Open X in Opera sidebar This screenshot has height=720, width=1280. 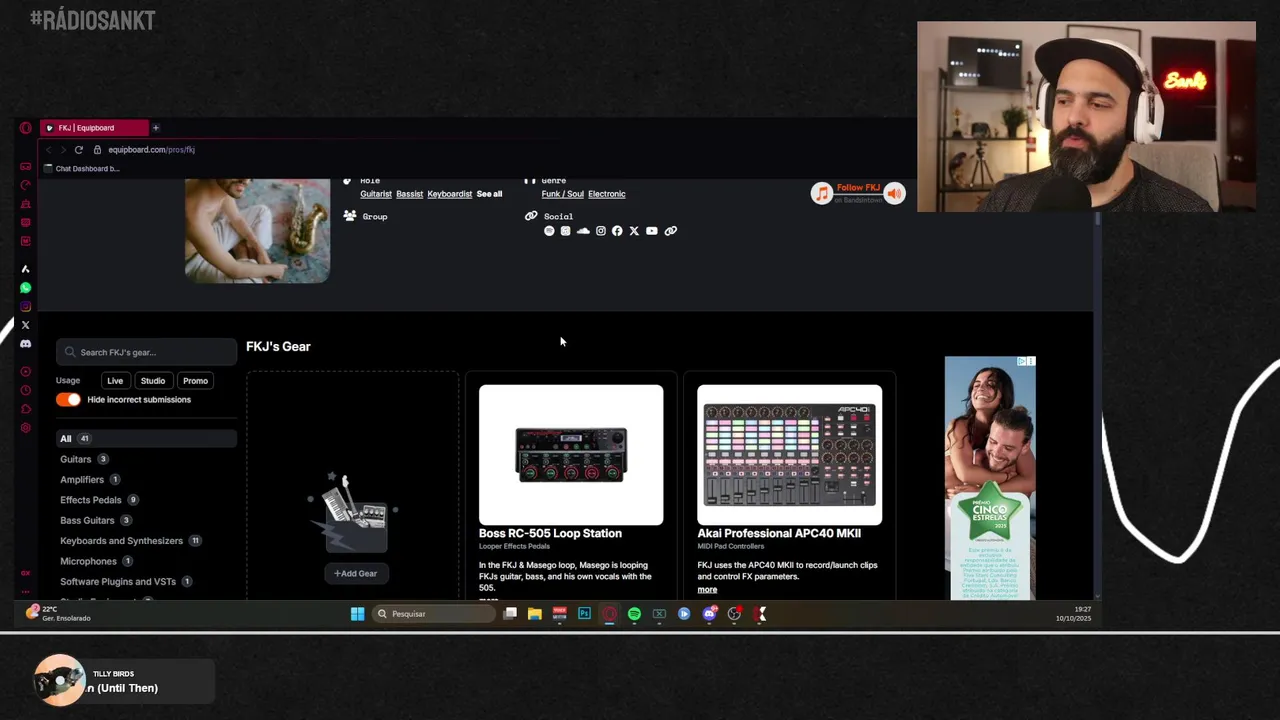pyautogui.click(x=25, y=325)
